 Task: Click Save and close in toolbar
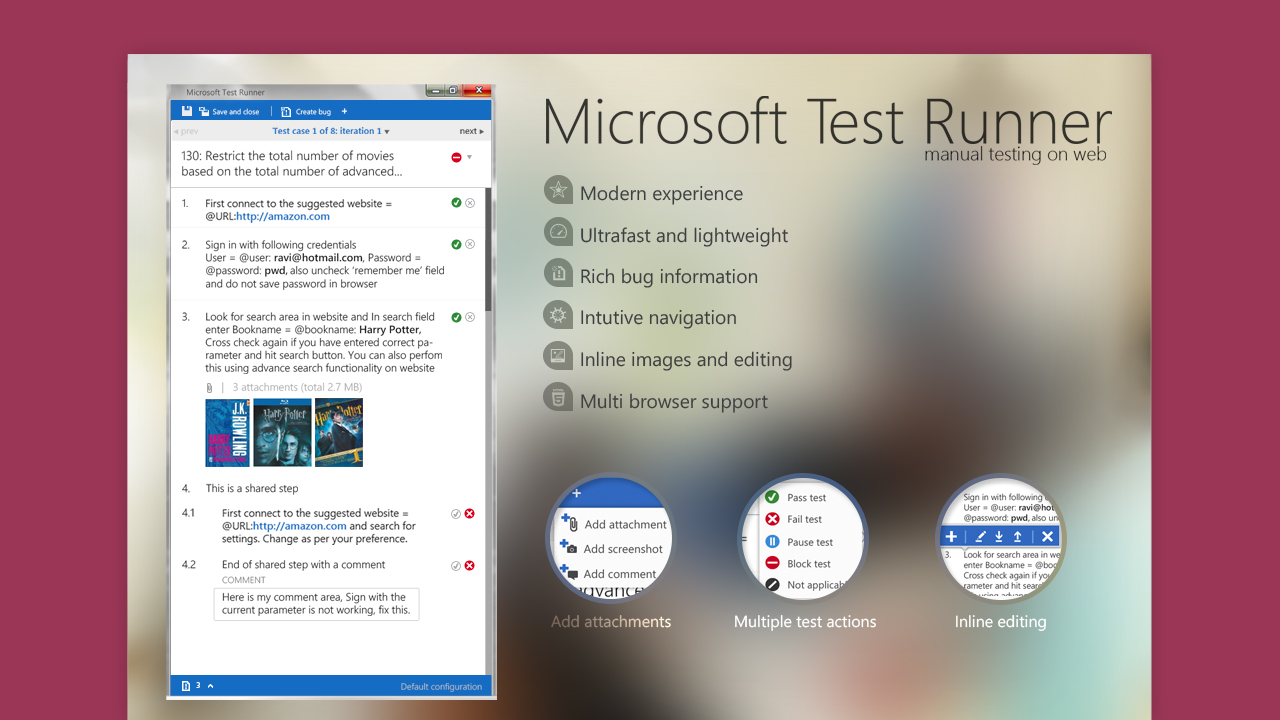click(x=229, y=112)
